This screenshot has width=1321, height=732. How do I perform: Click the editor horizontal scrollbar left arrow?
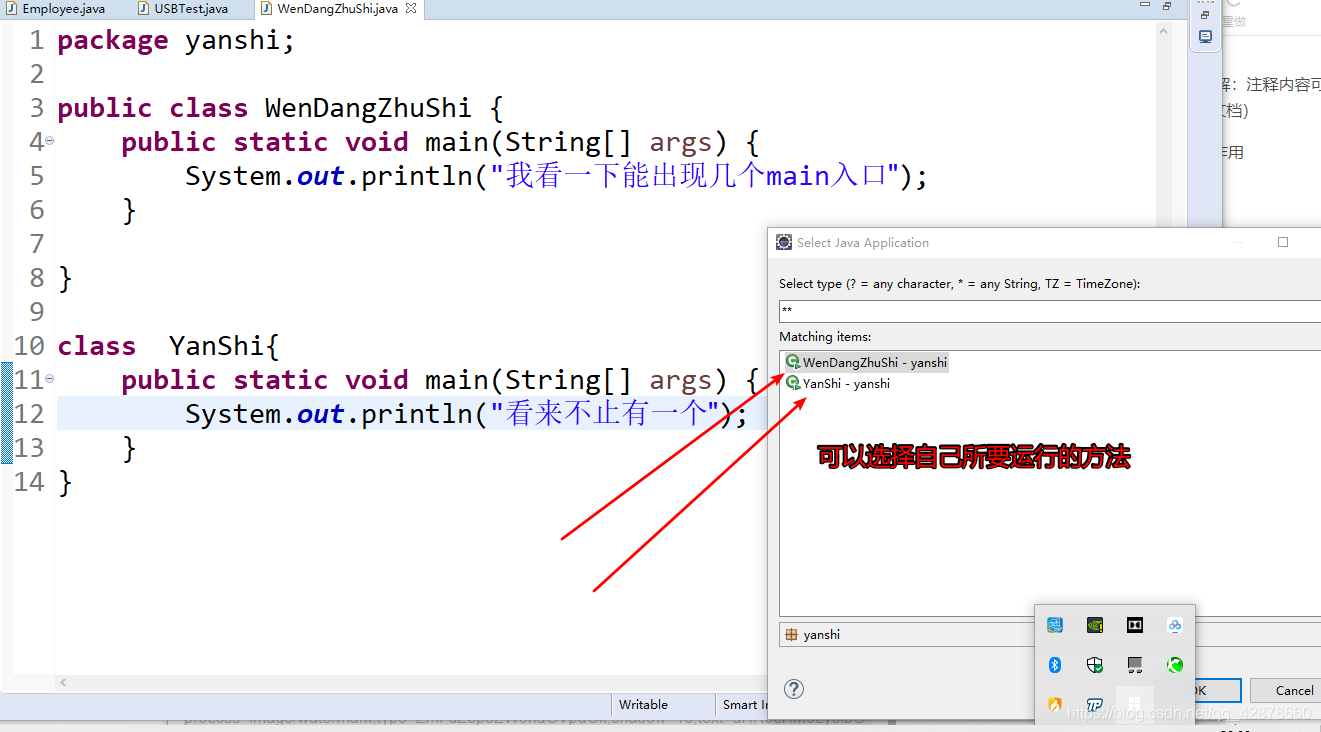[x=63, y=682]
